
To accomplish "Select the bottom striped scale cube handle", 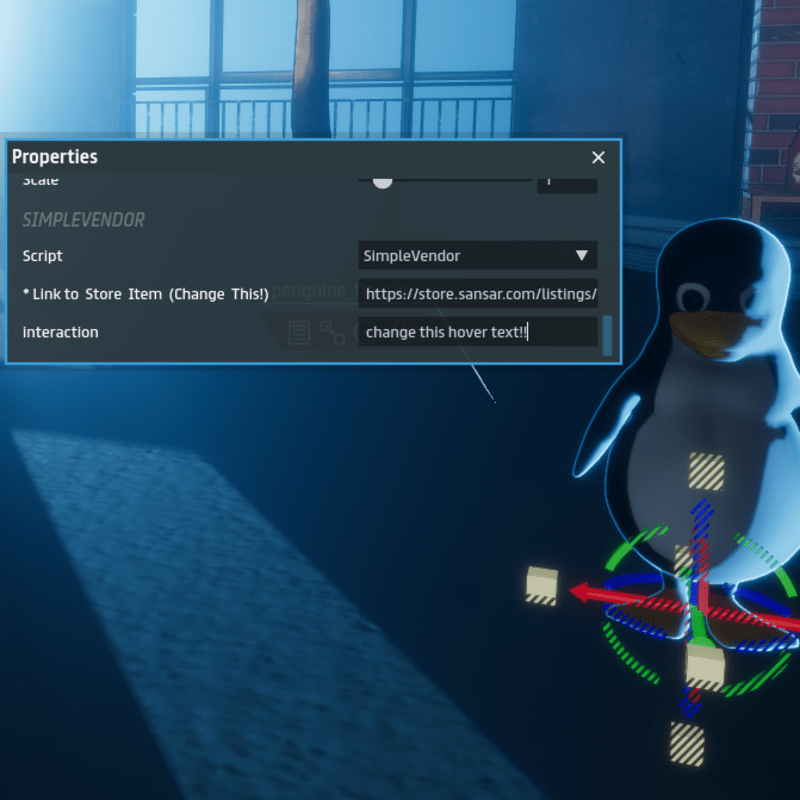I will point(686,743).
